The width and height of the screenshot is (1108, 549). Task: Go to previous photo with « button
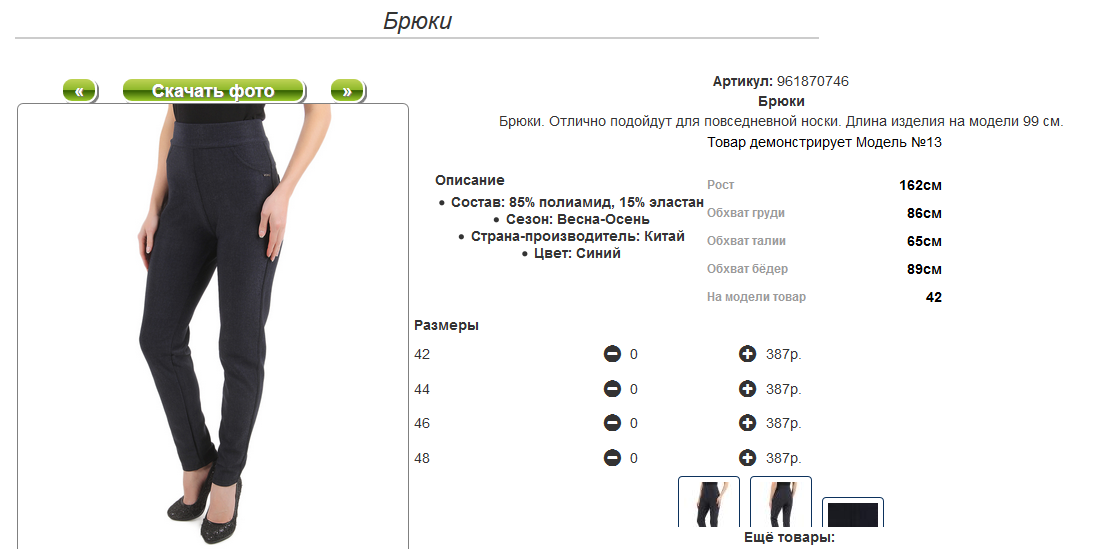tap(80, 91)
